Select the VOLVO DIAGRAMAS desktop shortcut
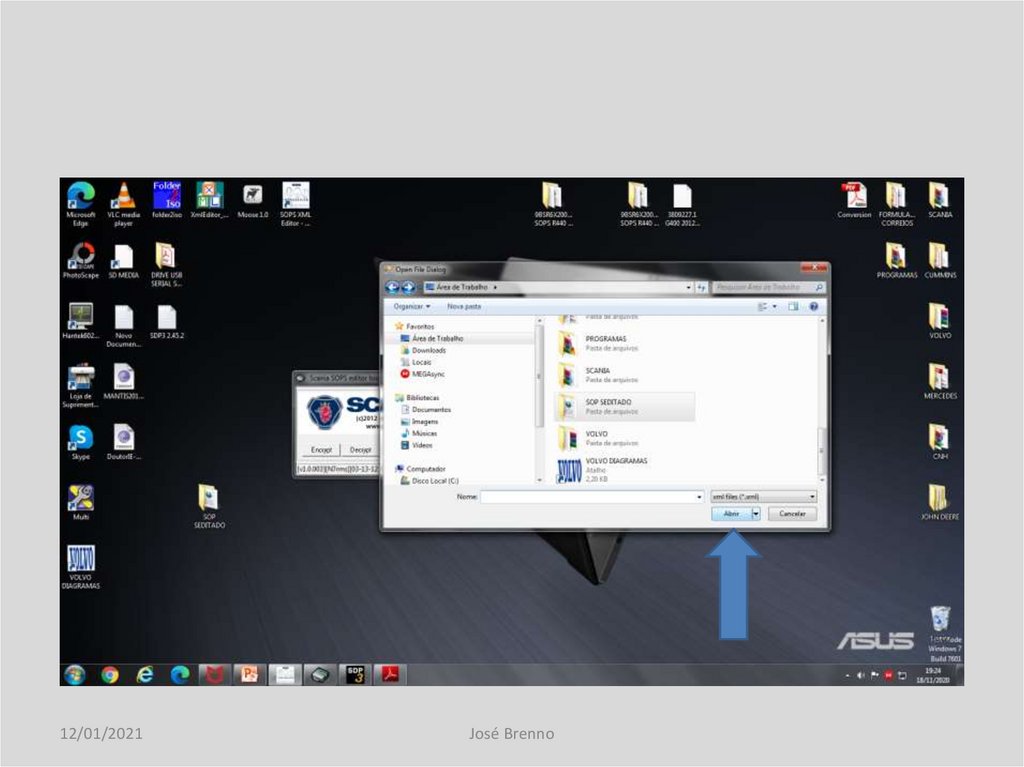This screenshot has width=1024, height=767. 81,566
